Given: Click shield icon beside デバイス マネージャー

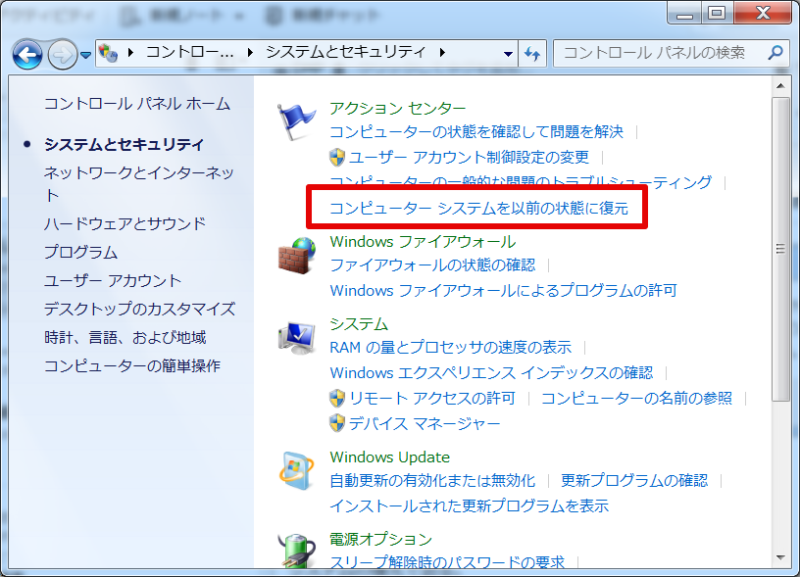Looking at the screenshot, I should 337,423.
